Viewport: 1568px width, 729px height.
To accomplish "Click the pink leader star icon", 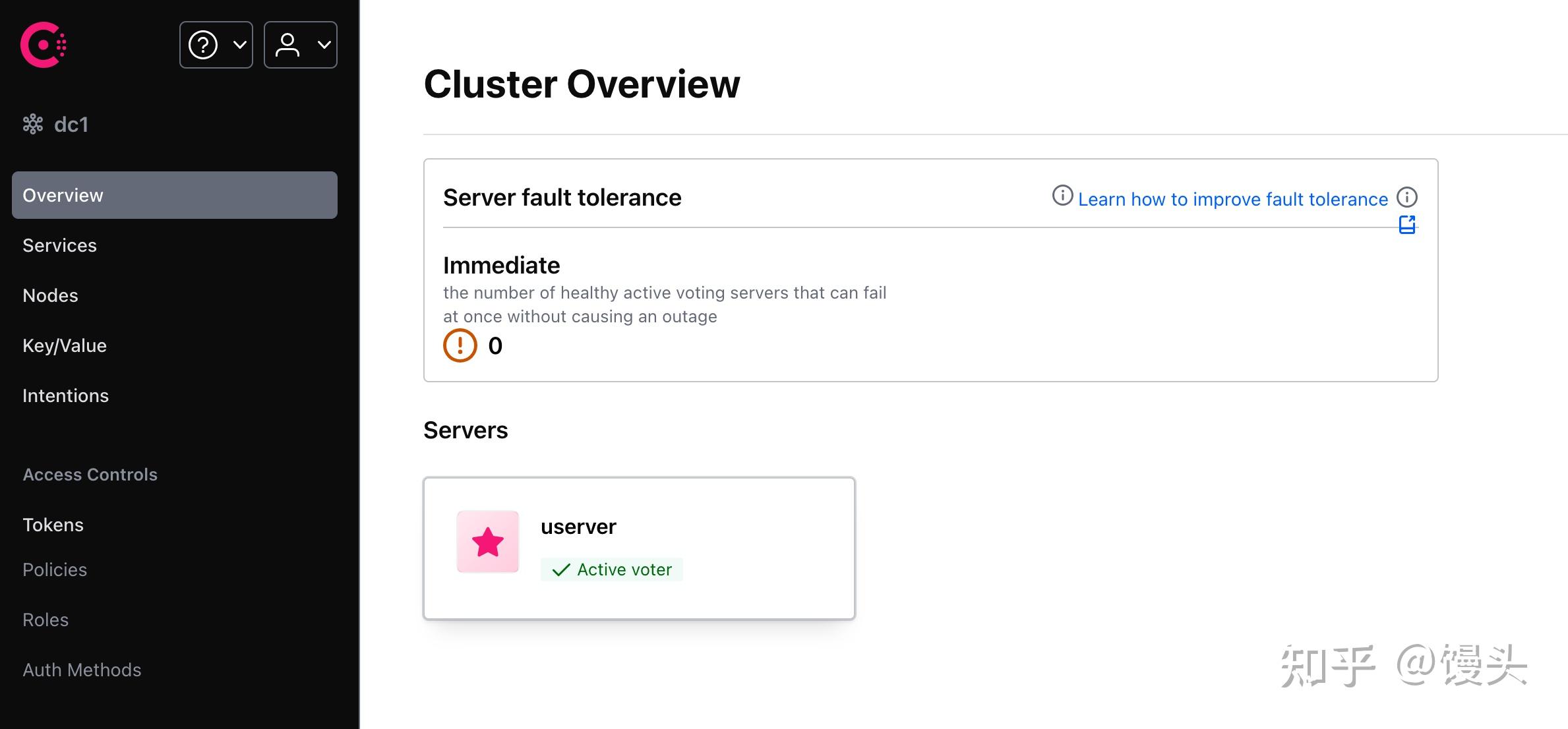I will 488,542.
